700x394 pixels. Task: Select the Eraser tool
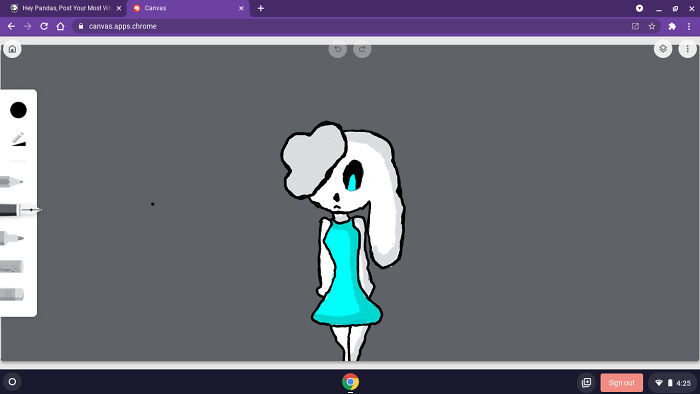pyautogui.click(x=12, y=294)
